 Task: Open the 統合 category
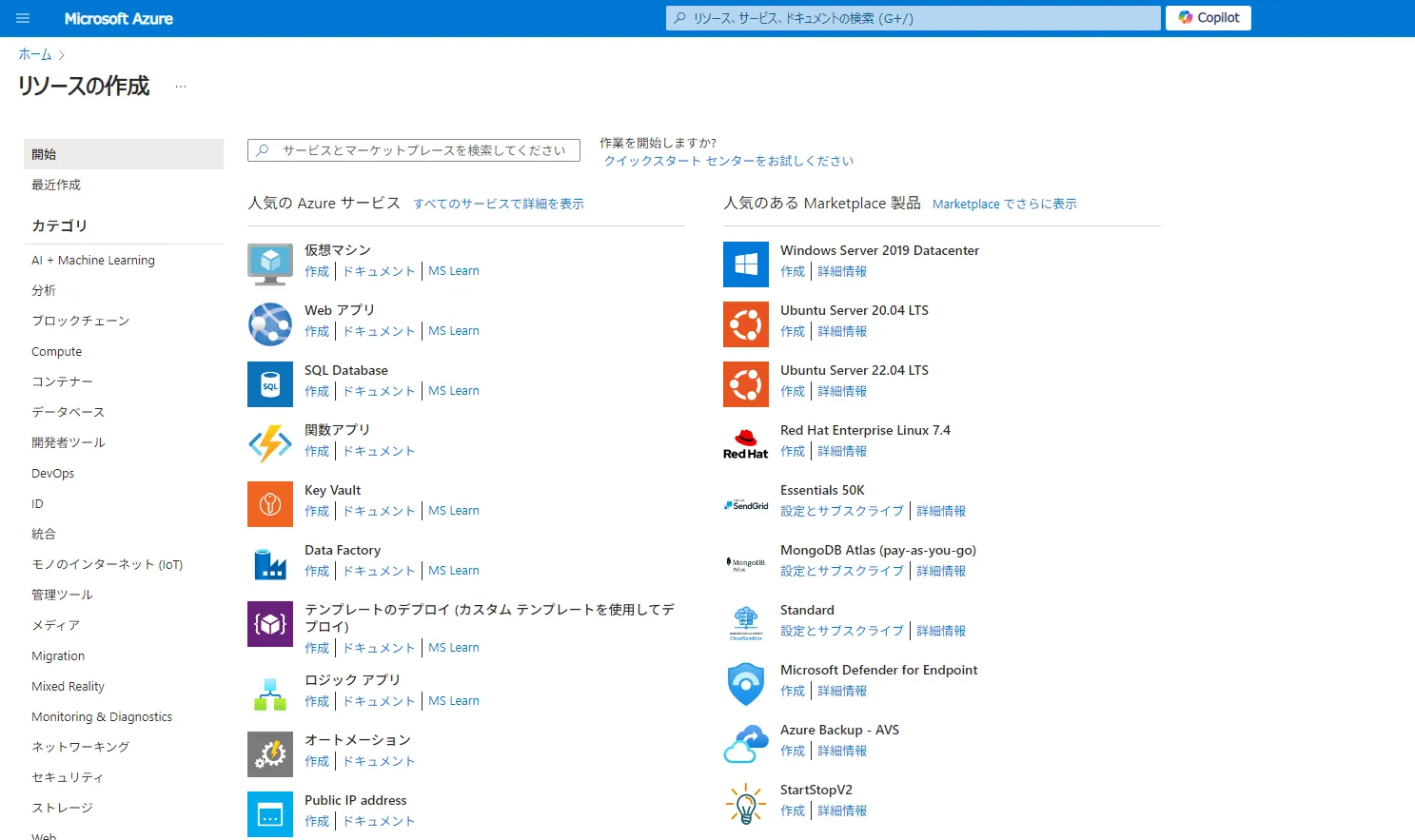click(x=44, y=534)
